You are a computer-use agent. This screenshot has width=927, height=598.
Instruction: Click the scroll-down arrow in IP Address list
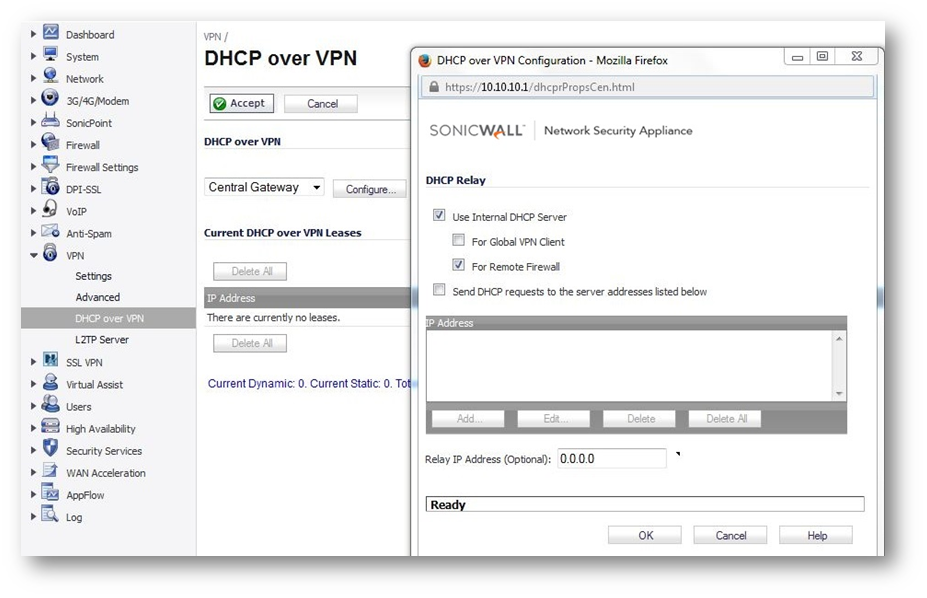click(x=839, y=394)
